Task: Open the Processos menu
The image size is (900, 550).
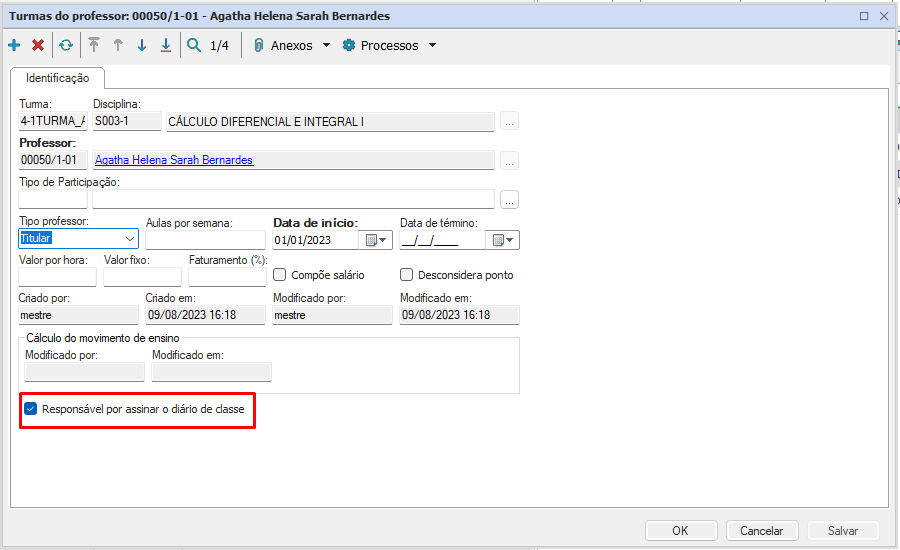Action: click(x=389, y=45)
